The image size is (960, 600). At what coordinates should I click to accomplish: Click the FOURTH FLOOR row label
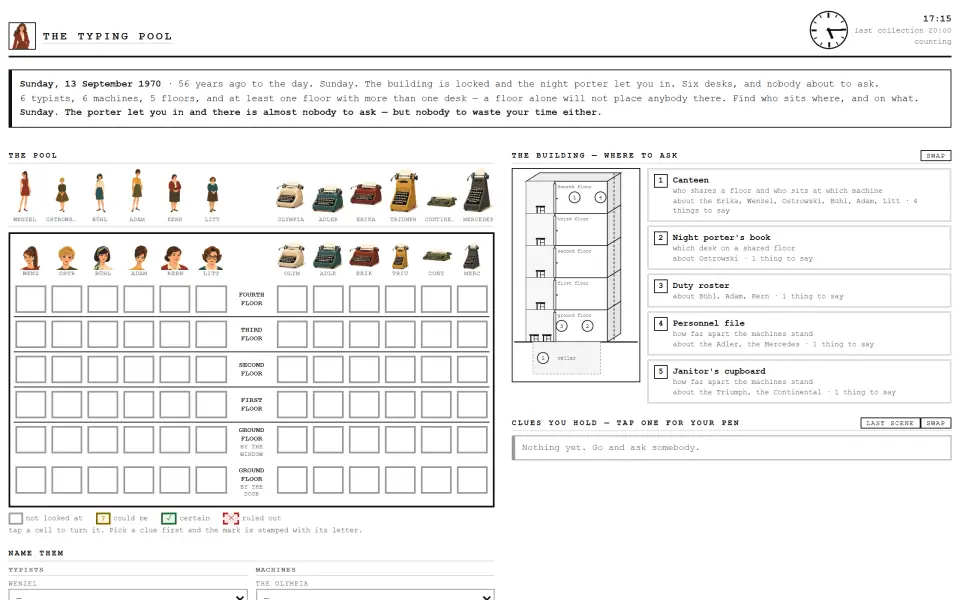[x=252, y=299]
